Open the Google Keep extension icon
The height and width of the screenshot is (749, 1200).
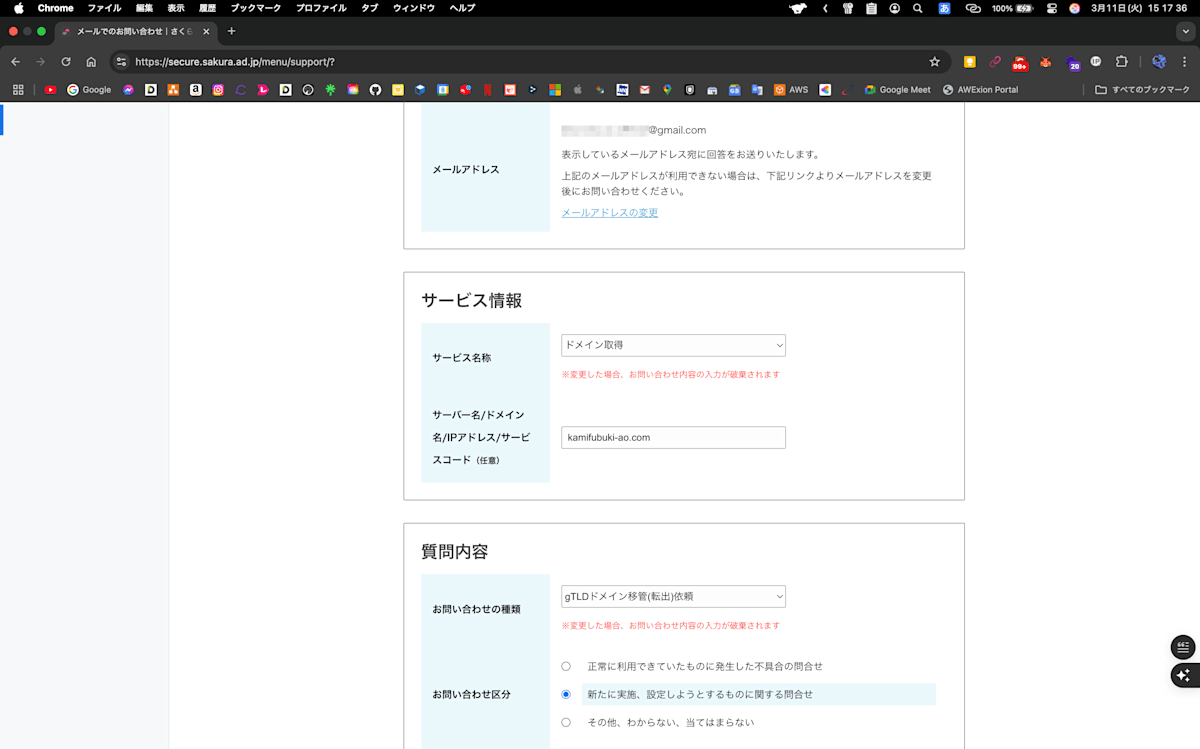[970, 61]
